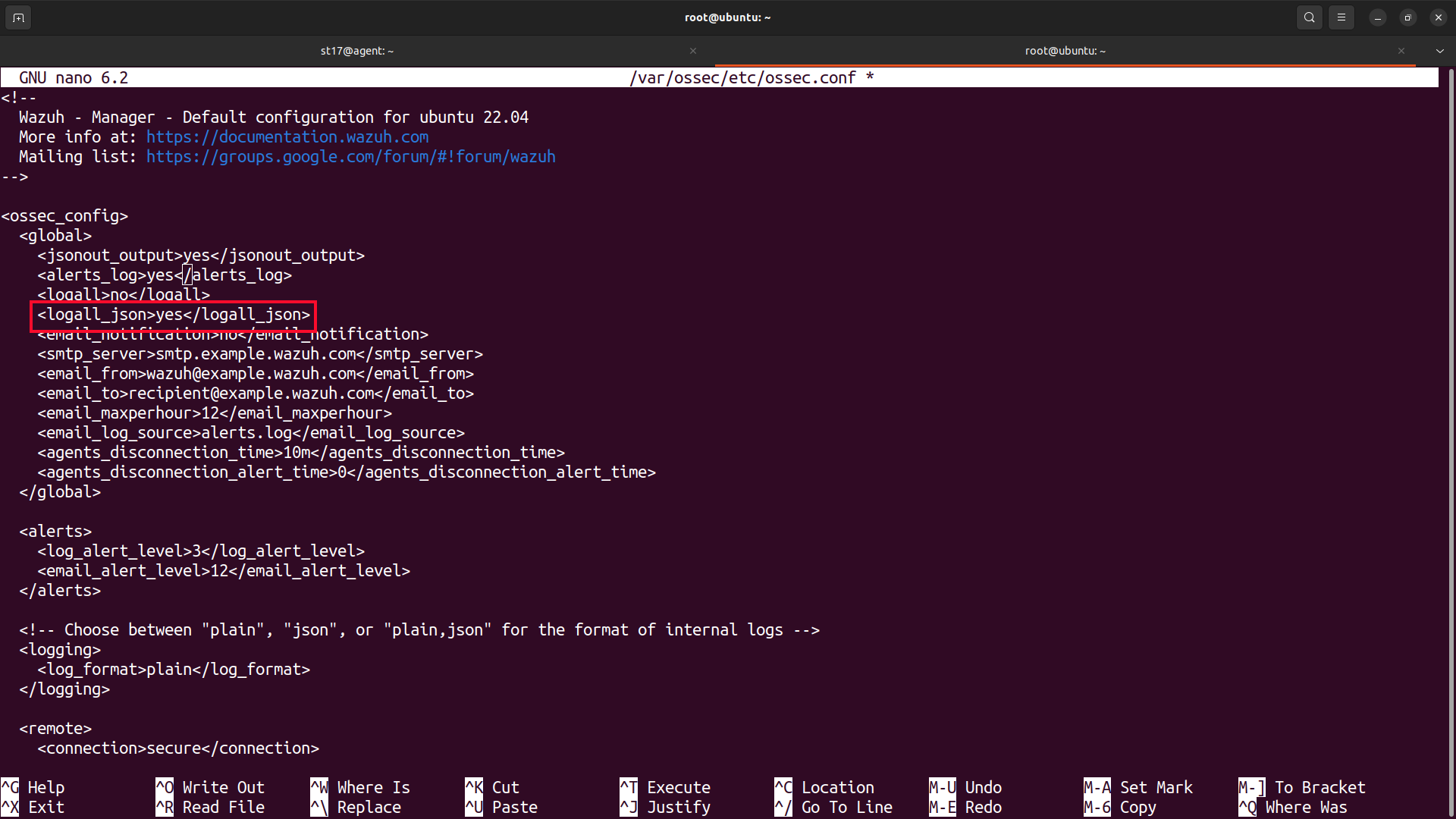The height and width of the screenshot is (819, 1456).
Task: Place cursor on closing </logging> tag
Action: pyautogui.click(x=64, y=689)
